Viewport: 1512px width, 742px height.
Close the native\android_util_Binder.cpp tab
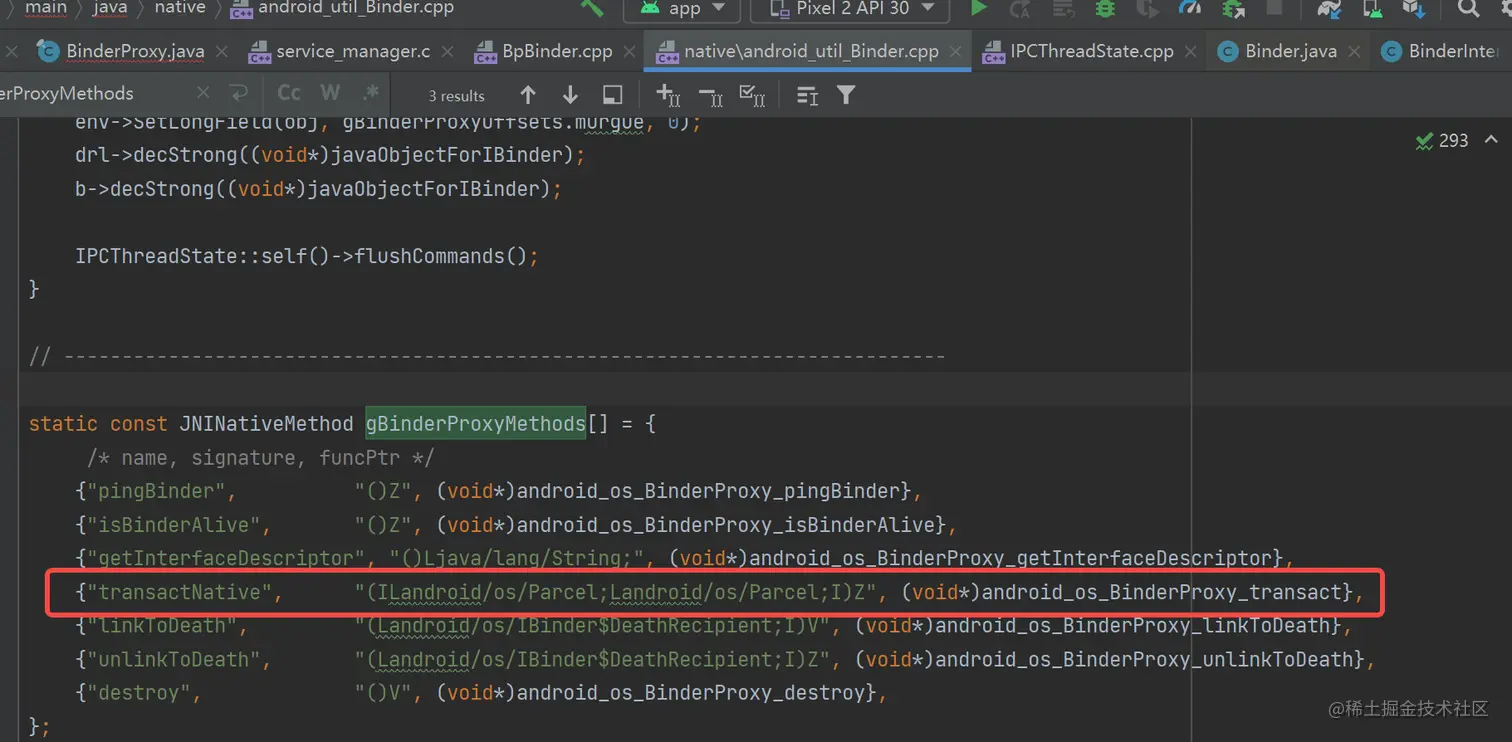tap(956, 52)
